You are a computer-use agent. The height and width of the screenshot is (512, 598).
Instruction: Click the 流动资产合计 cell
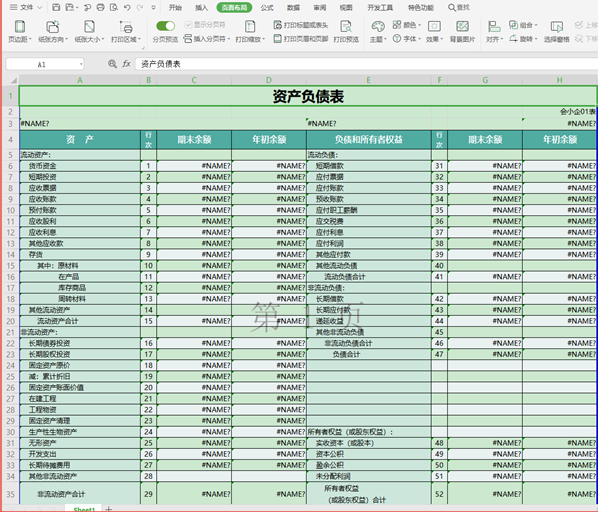pyautogui.click(x=80, y=321)
